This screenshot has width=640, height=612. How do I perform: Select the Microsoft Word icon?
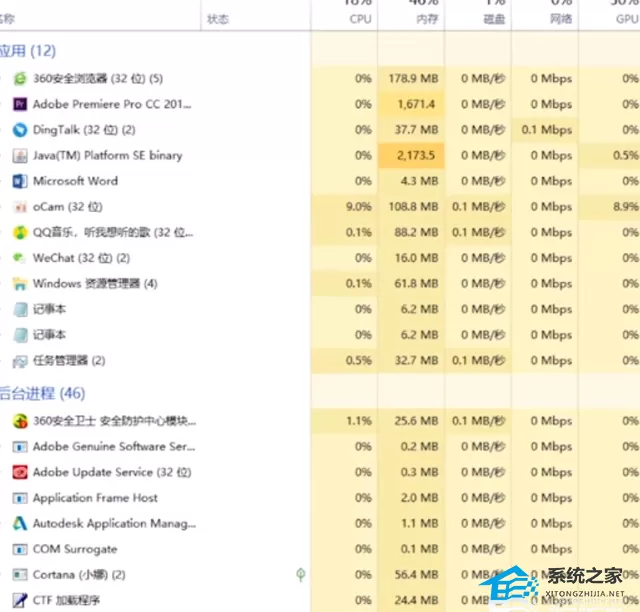(x=20, y=181)
